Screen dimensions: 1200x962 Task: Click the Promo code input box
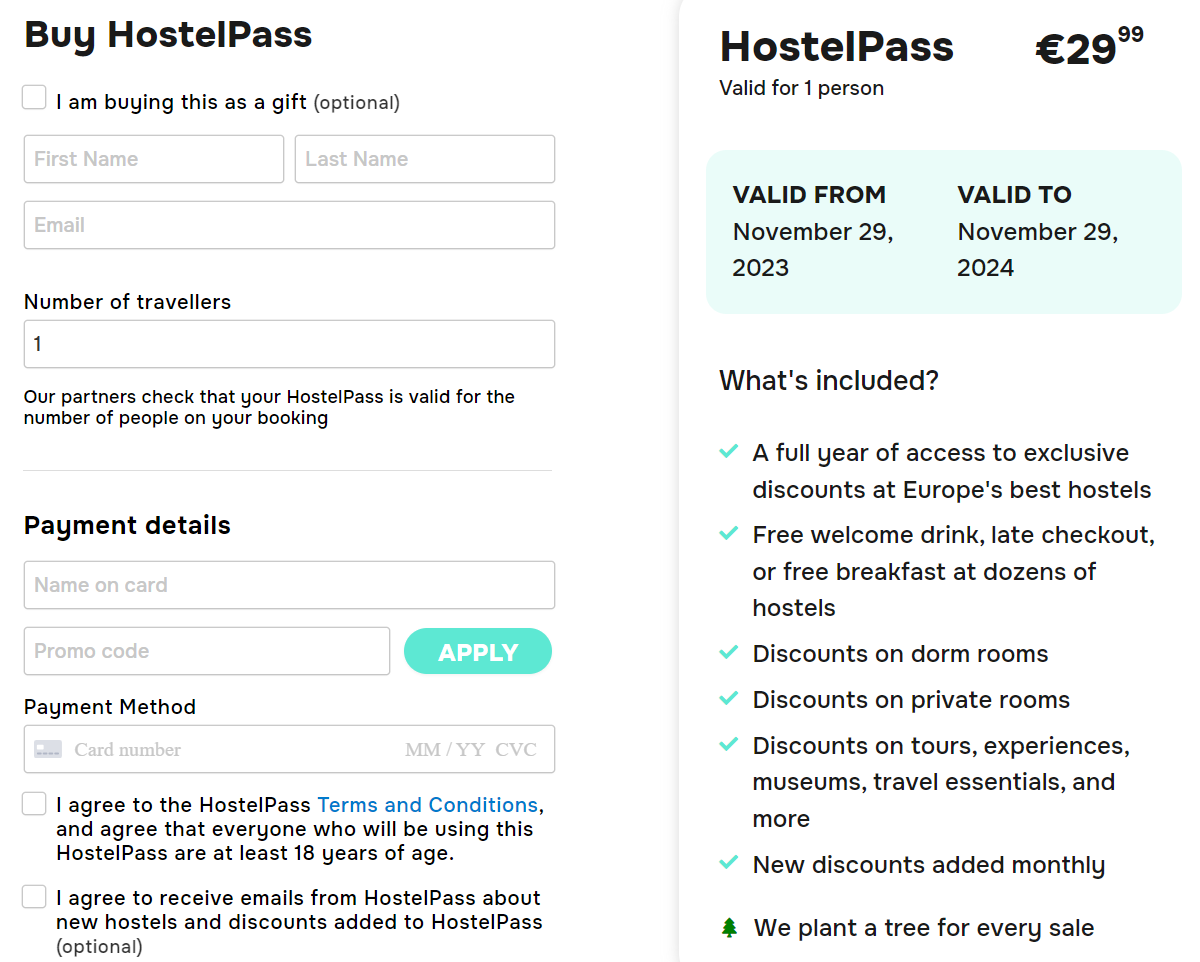tap(206, 651)
